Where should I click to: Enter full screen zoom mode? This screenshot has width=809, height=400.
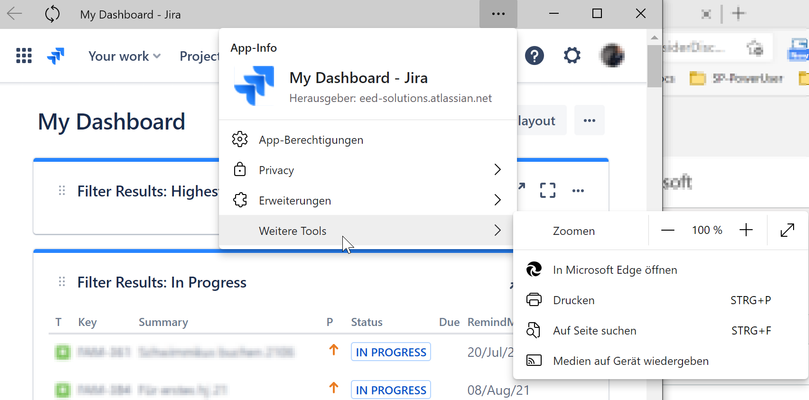coord(787,231)
